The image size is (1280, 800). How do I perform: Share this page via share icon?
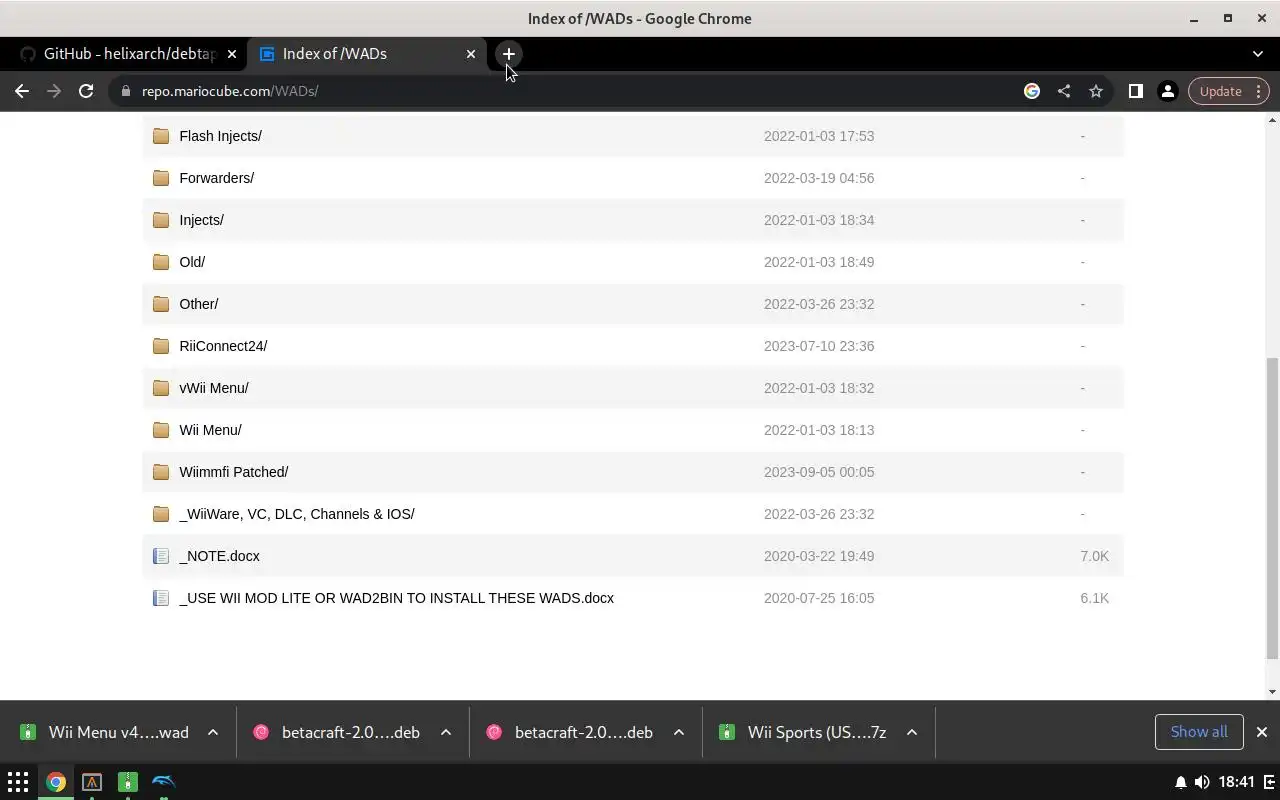pyautogui.click(x=1064, y=91)
